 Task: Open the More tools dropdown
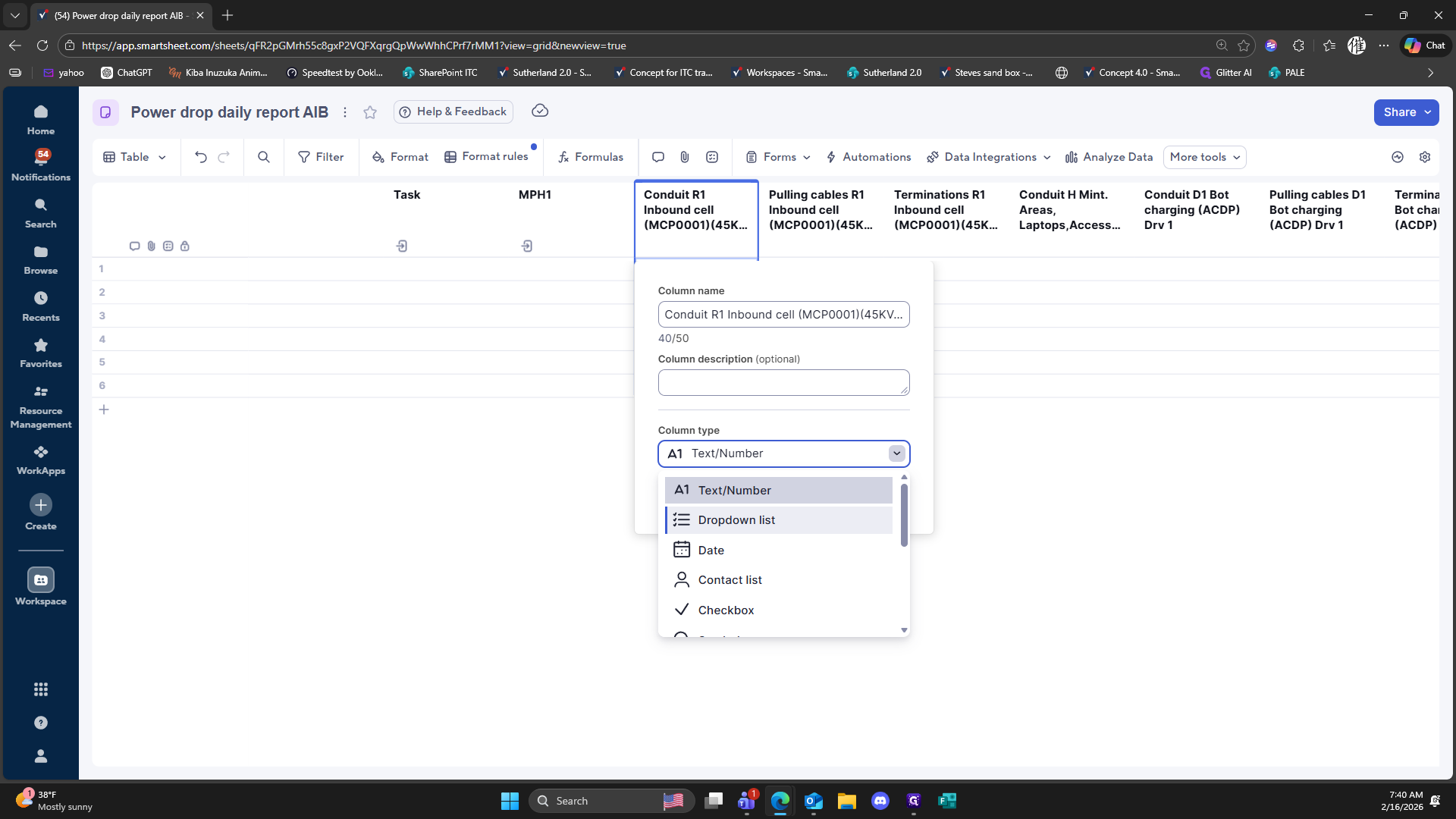point(1204,157)
